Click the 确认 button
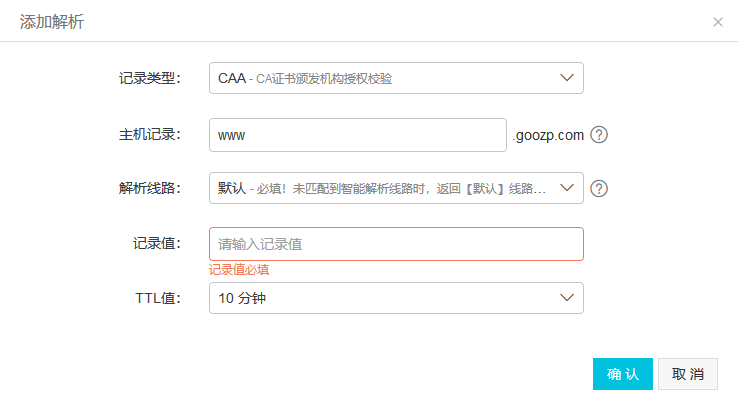Viewport: 738px width, 401px height. click(623, 374)
